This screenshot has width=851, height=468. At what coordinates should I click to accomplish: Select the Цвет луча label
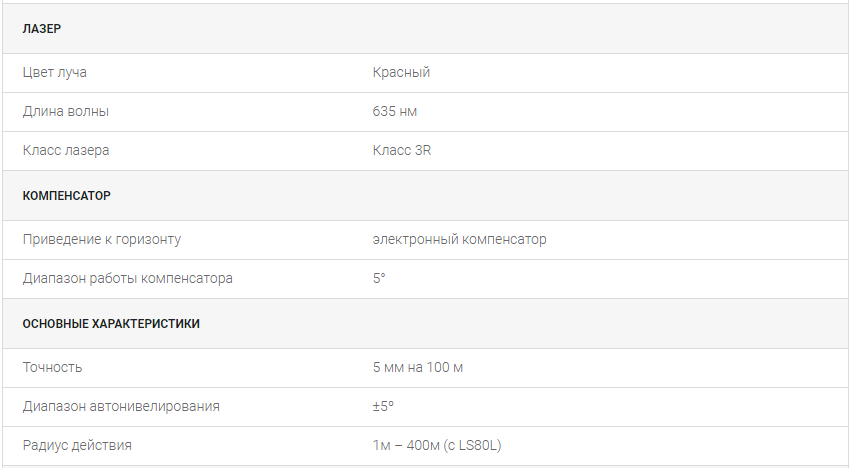point(54,72)
